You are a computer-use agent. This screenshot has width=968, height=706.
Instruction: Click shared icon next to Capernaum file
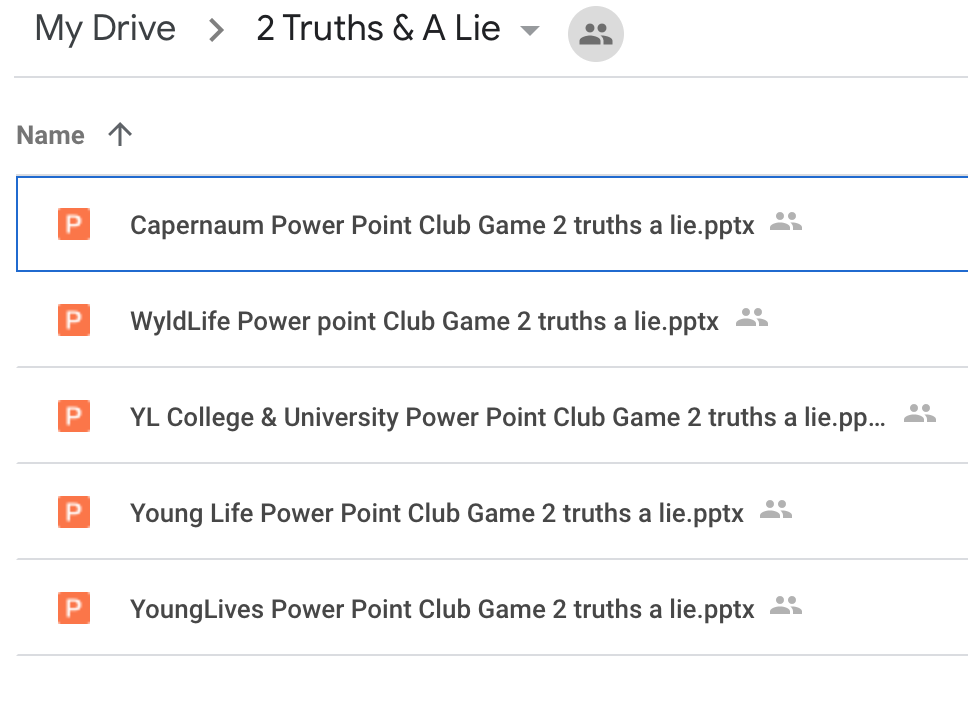click(786, 222)
